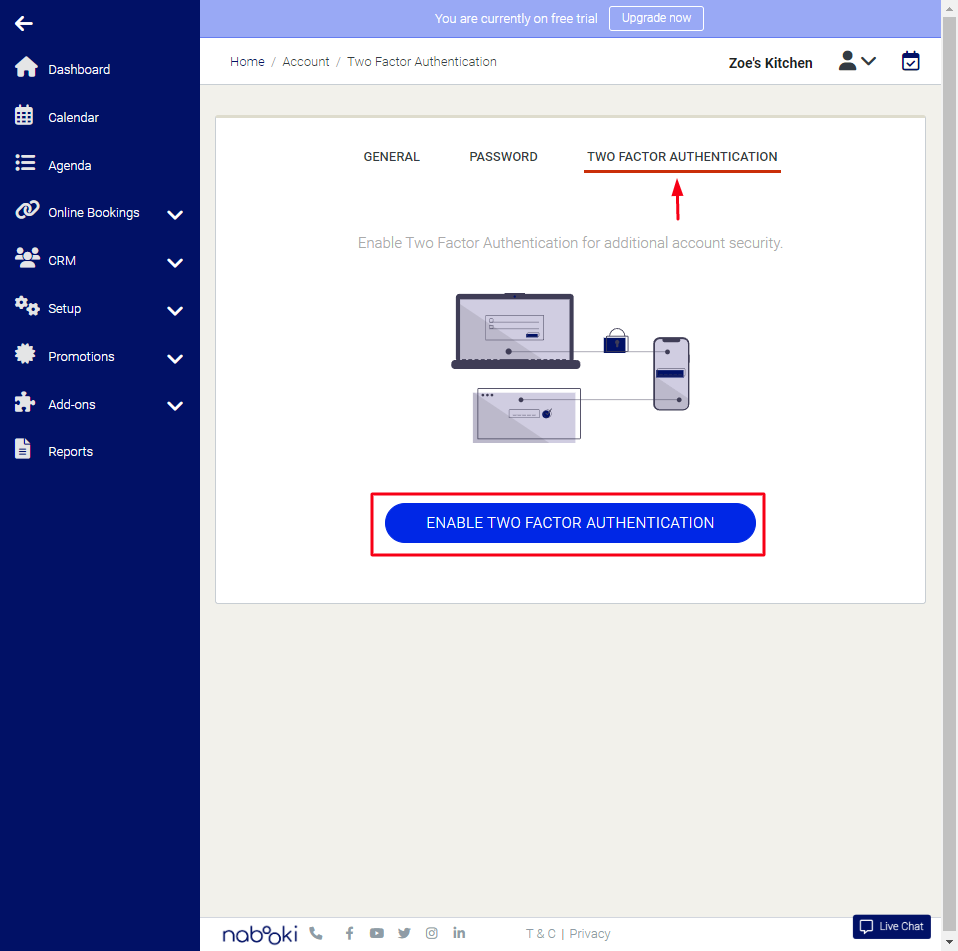Screen dimensions: 958x951
Task: Expand the CRM submenu chevron
Action: [x=175, y=263]
